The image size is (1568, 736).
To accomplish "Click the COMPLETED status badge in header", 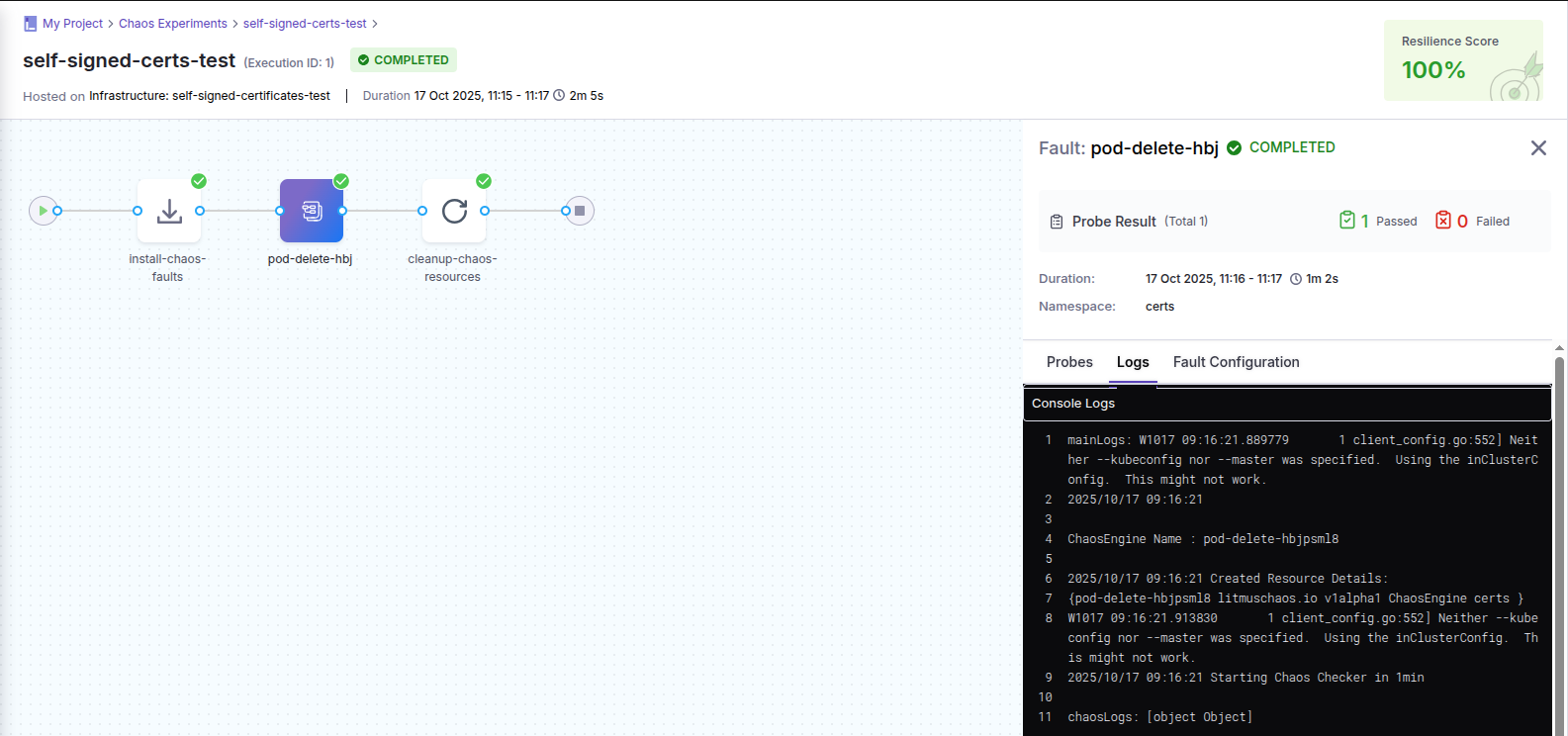I will click(404, 60).
